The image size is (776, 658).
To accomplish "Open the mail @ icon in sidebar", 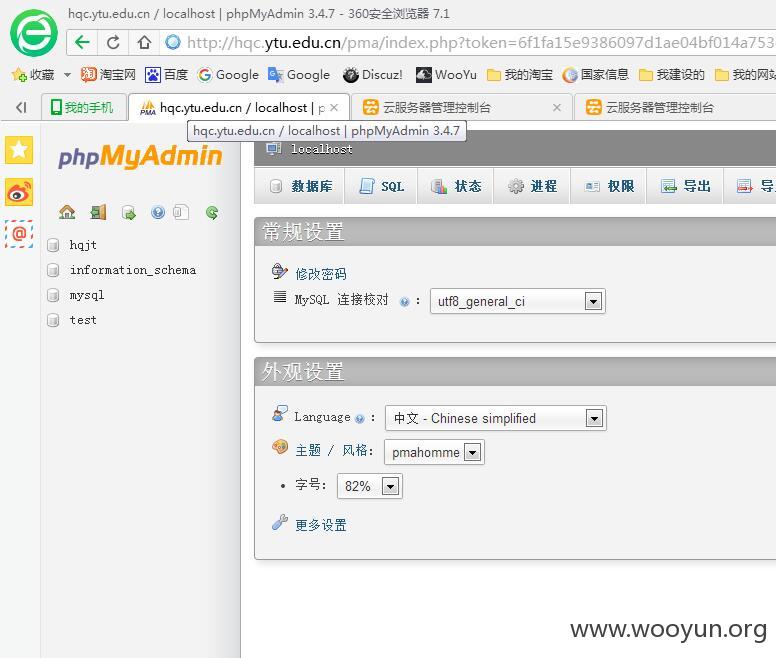I will (19, 234).
